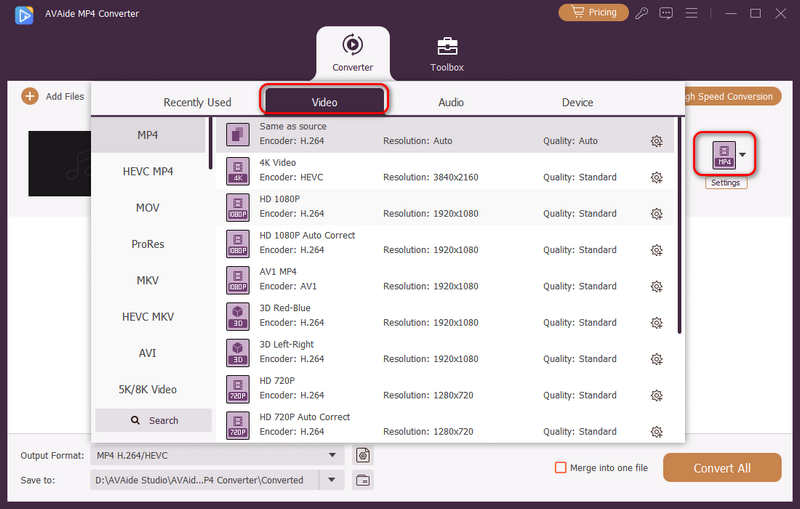The width and height of the screenshot is (800, 509).
Task: Click the Pricing button
Action: pyautogui.click(x=593, y=12)
